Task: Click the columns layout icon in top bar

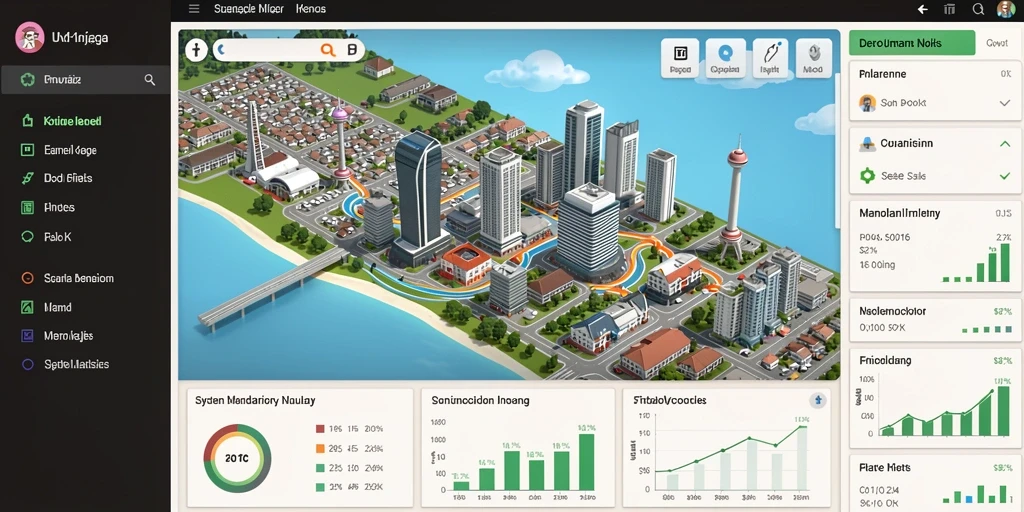Action: coord(950,9)
